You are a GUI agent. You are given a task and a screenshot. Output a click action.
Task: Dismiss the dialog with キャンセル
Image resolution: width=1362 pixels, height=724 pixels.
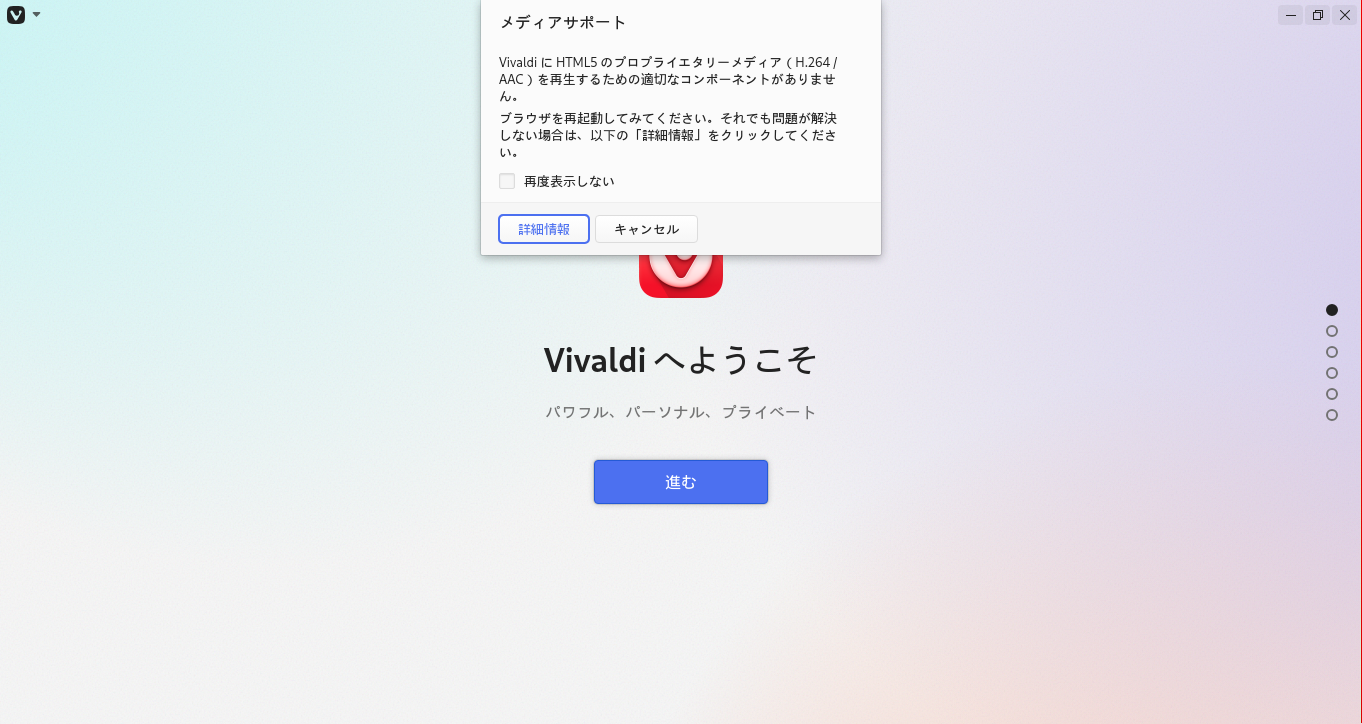click(x=646, y=229)
